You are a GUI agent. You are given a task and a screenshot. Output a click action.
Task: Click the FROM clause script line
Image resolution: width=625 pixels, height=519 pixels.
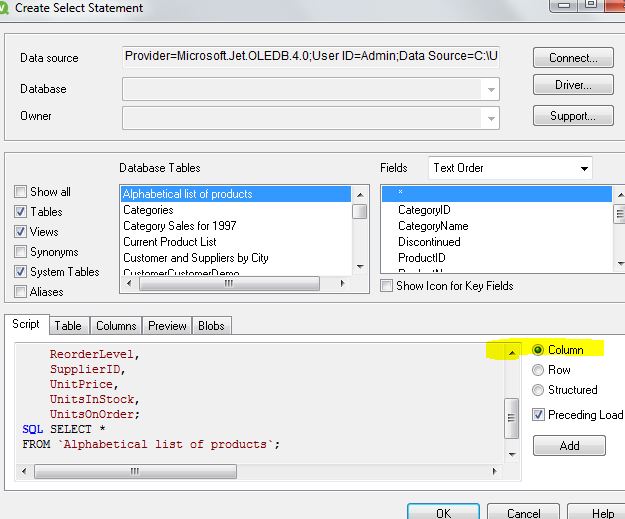tap(151, 444)
